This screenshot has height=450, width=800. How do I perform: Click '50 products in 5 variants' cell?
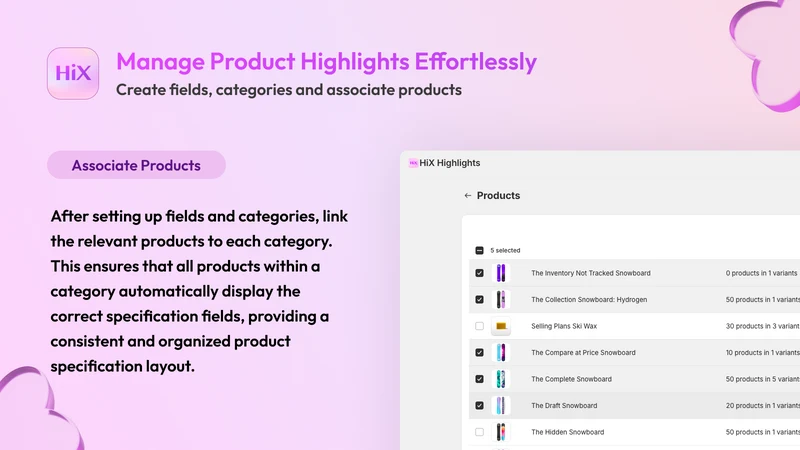pos(763,379)
